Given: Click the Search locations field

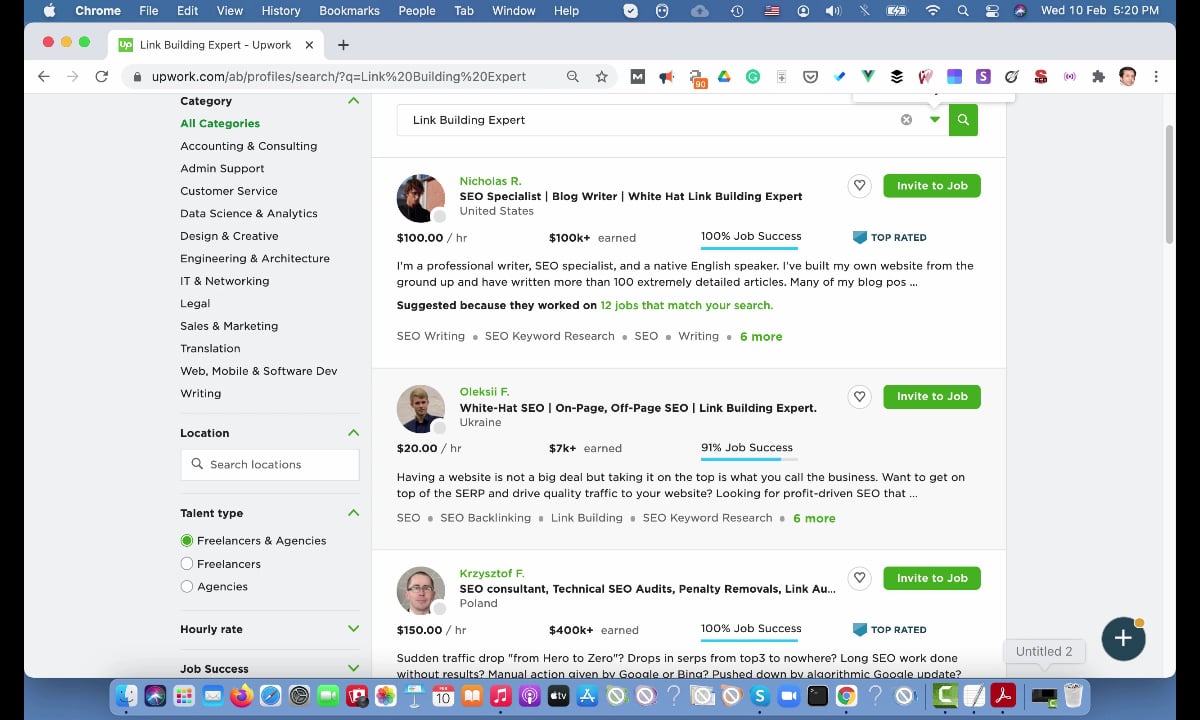Looking at the screenshot, I should pyautogui.click(x=270, y=465).
